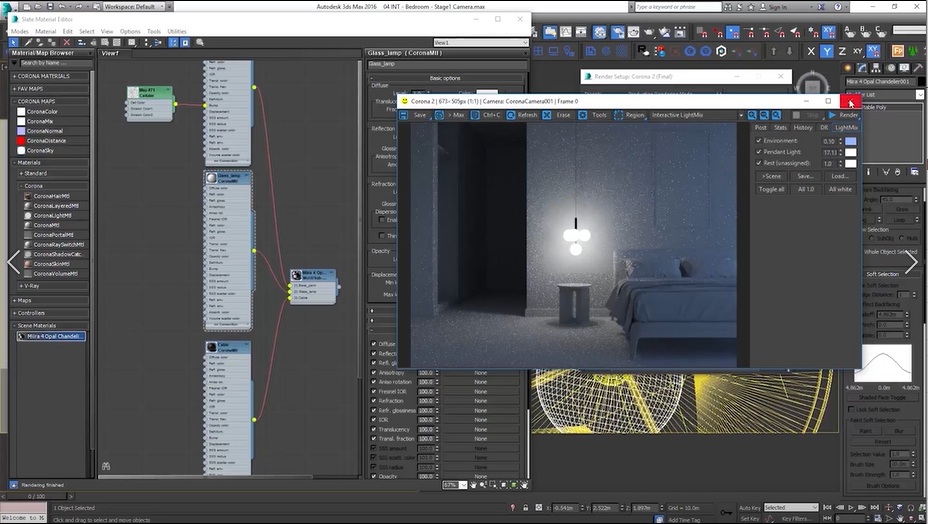
Task: Pick material from object eyedropper tool
Action: click(x=28, y=43)
